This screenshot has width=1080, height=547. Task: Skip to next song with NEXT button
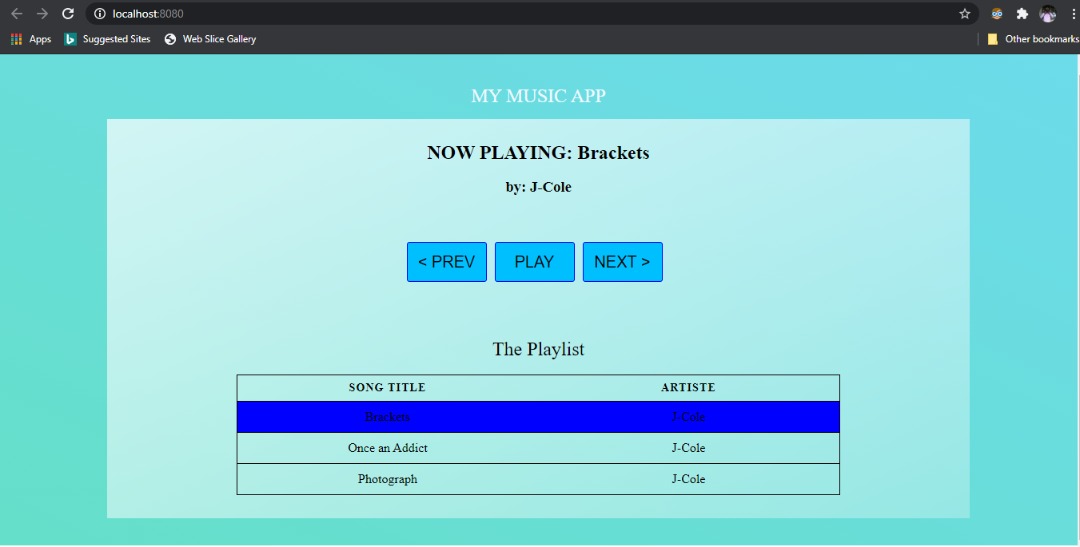coord(622,262)
